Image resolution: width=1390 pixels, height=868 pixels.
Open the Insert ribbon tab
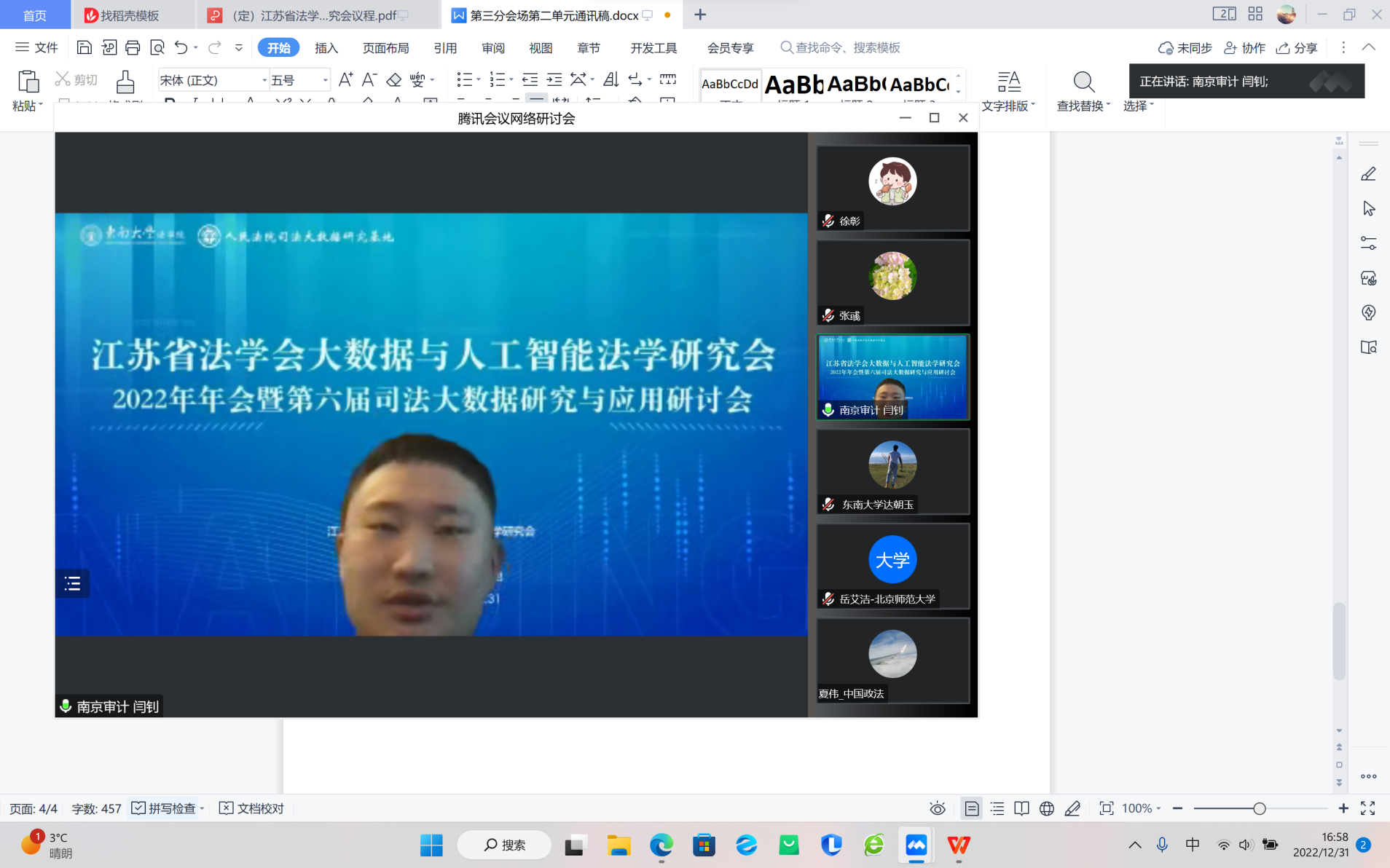326,48
